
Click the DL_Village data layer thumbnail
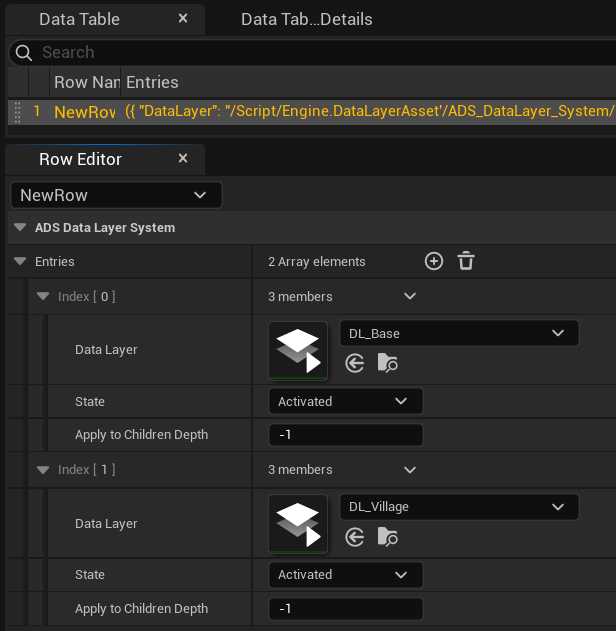pos(298,524)
